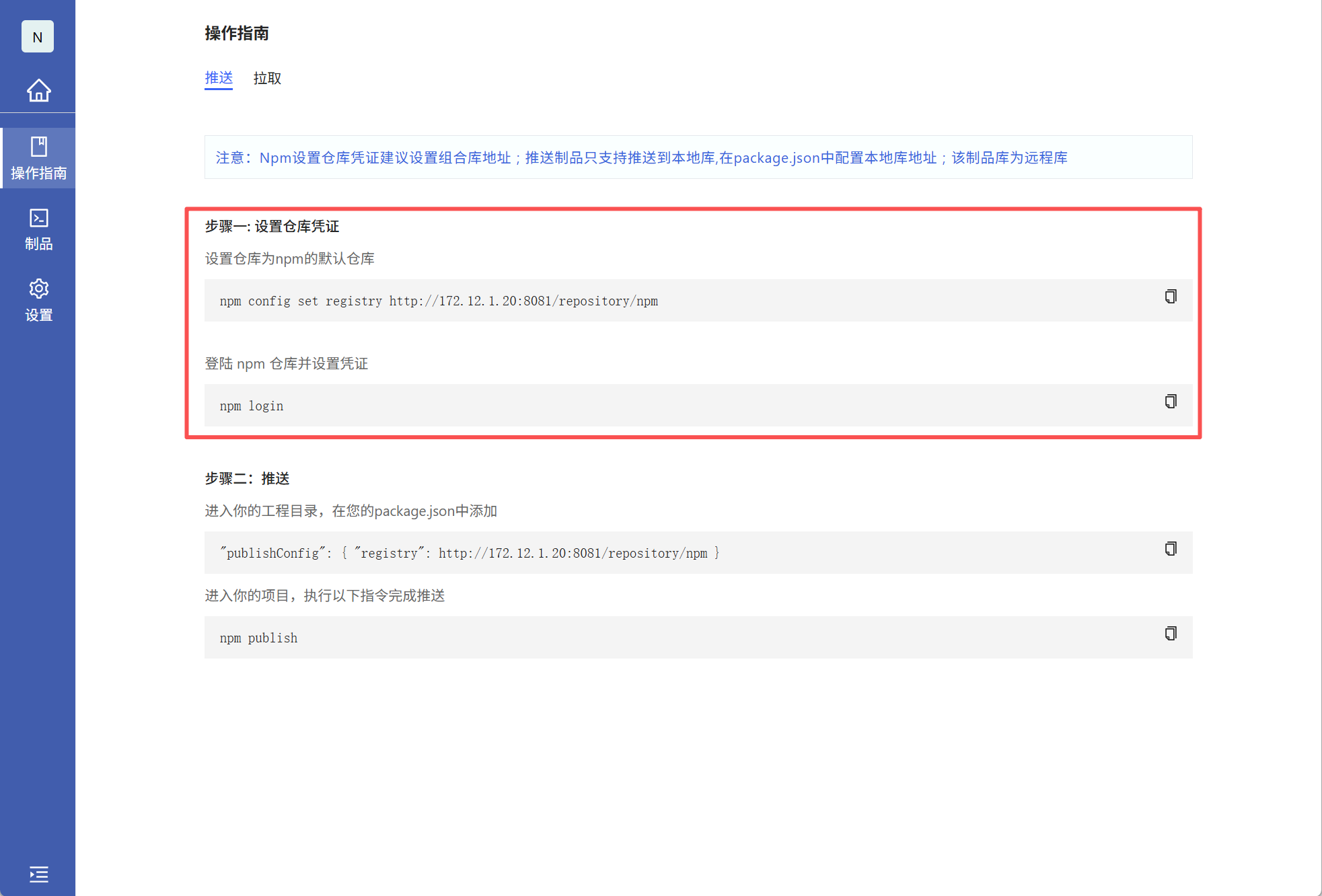Open the 制品 artifacts sidebar item

[38, 229]
